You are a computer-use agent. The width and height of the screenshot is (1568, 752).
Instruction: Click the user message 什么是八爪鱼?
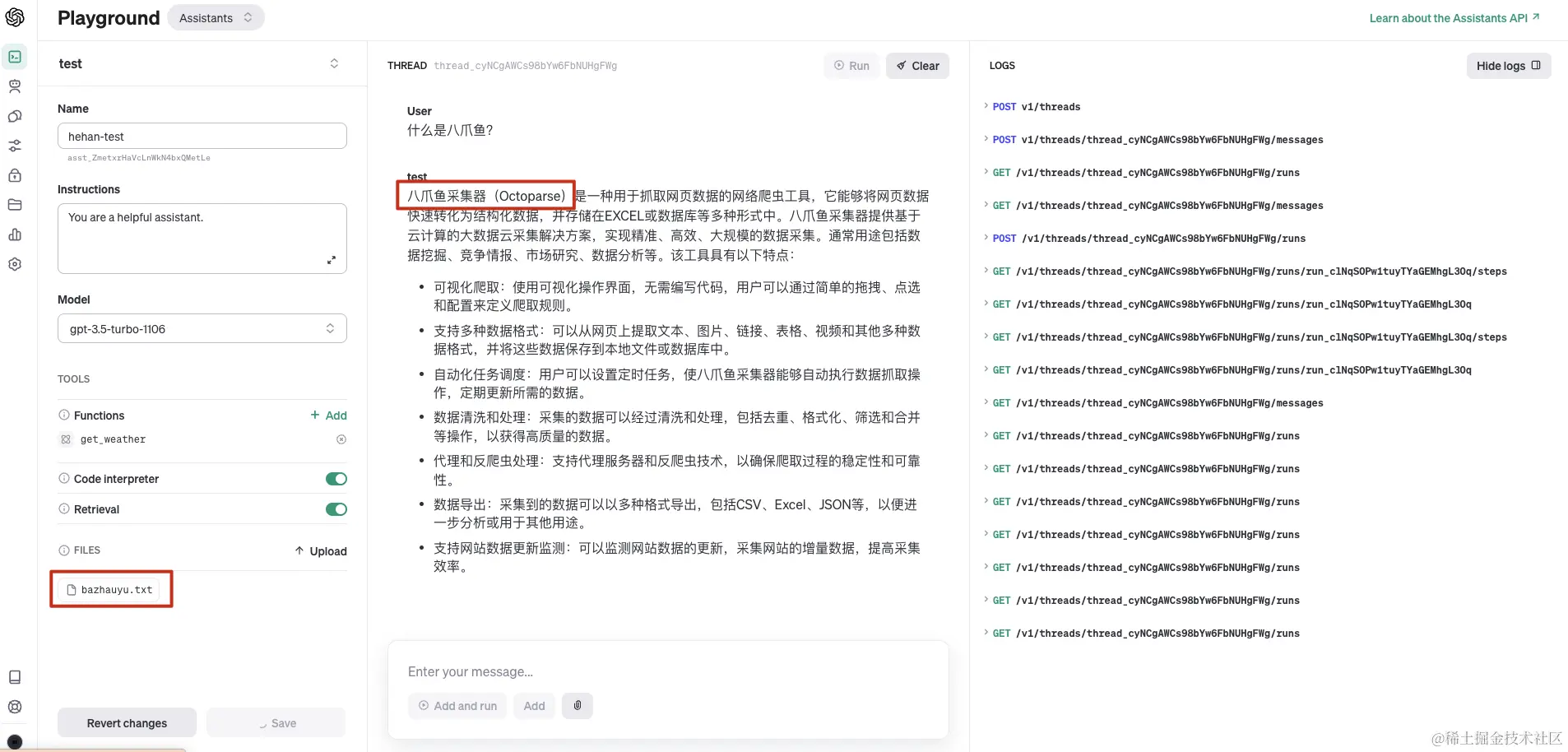pyautogui.click(x=450, y=130)
